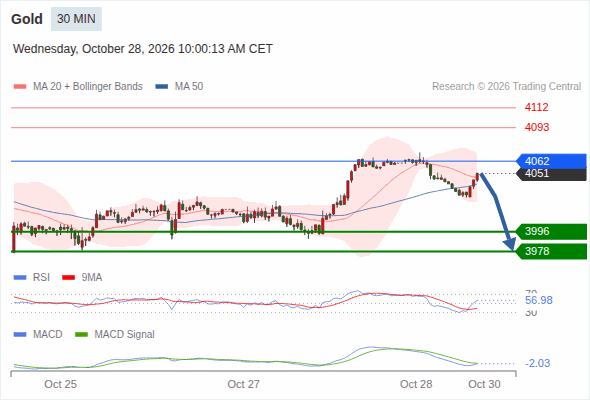Click the green 3996 support price tag
This screenshot has height=400, width=590.
tap(551, 231)
